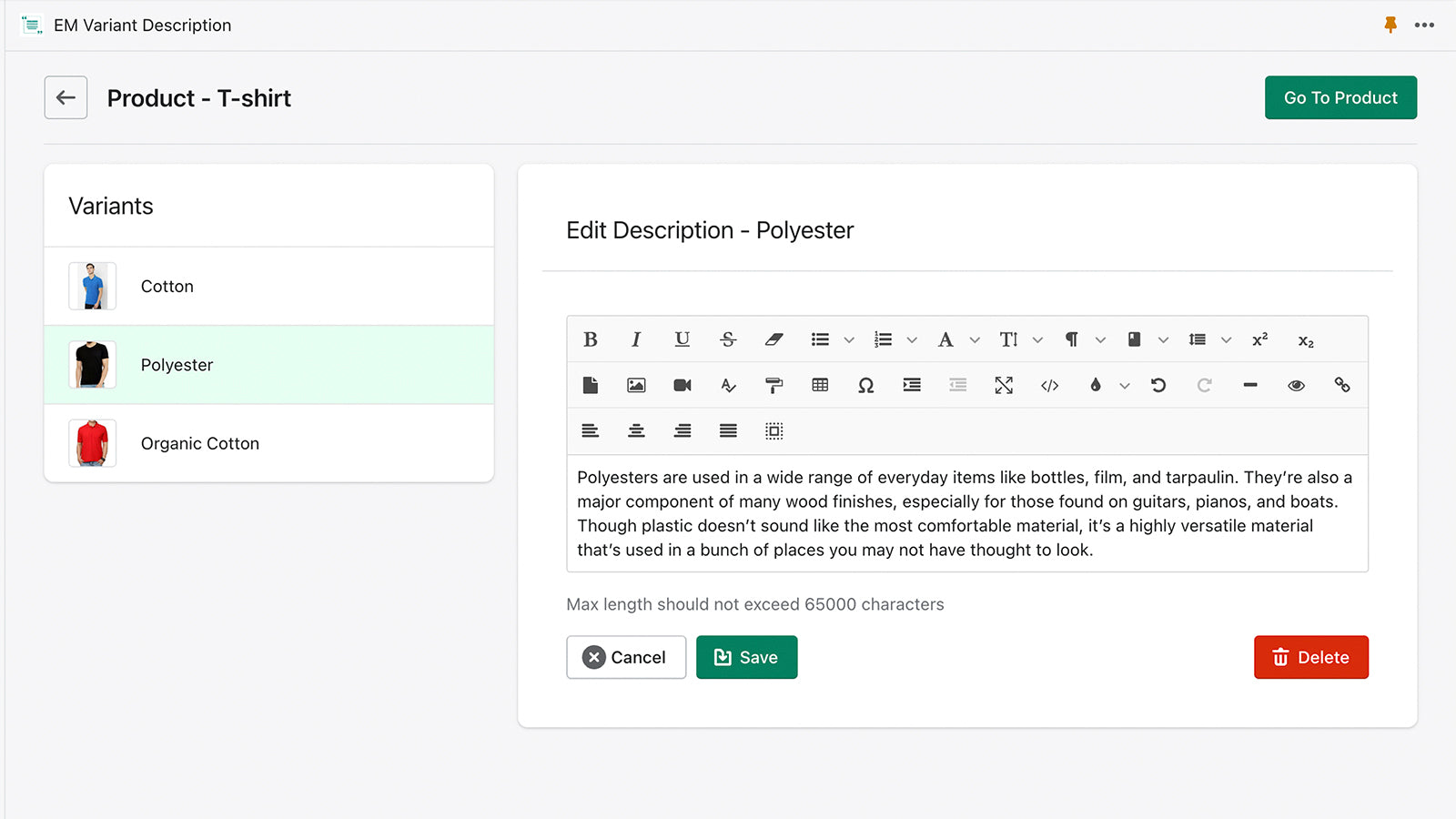Toggle italic formatting
This screenshot has width=1456, height=819.
click(x=636, y=339)
